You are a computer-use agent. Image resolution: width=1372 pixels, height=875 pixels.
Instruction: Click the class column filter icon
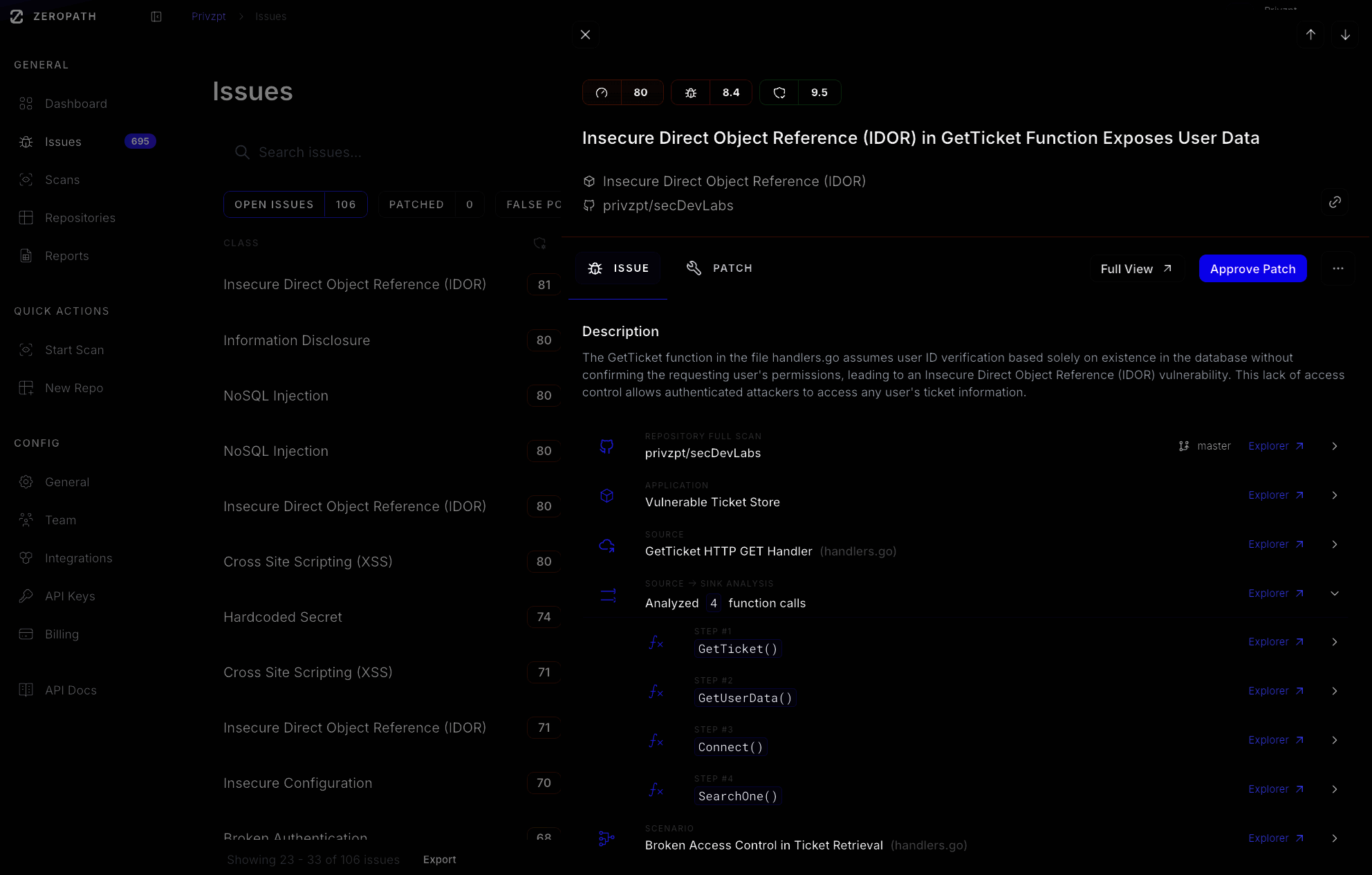click(x=539, y=243)
